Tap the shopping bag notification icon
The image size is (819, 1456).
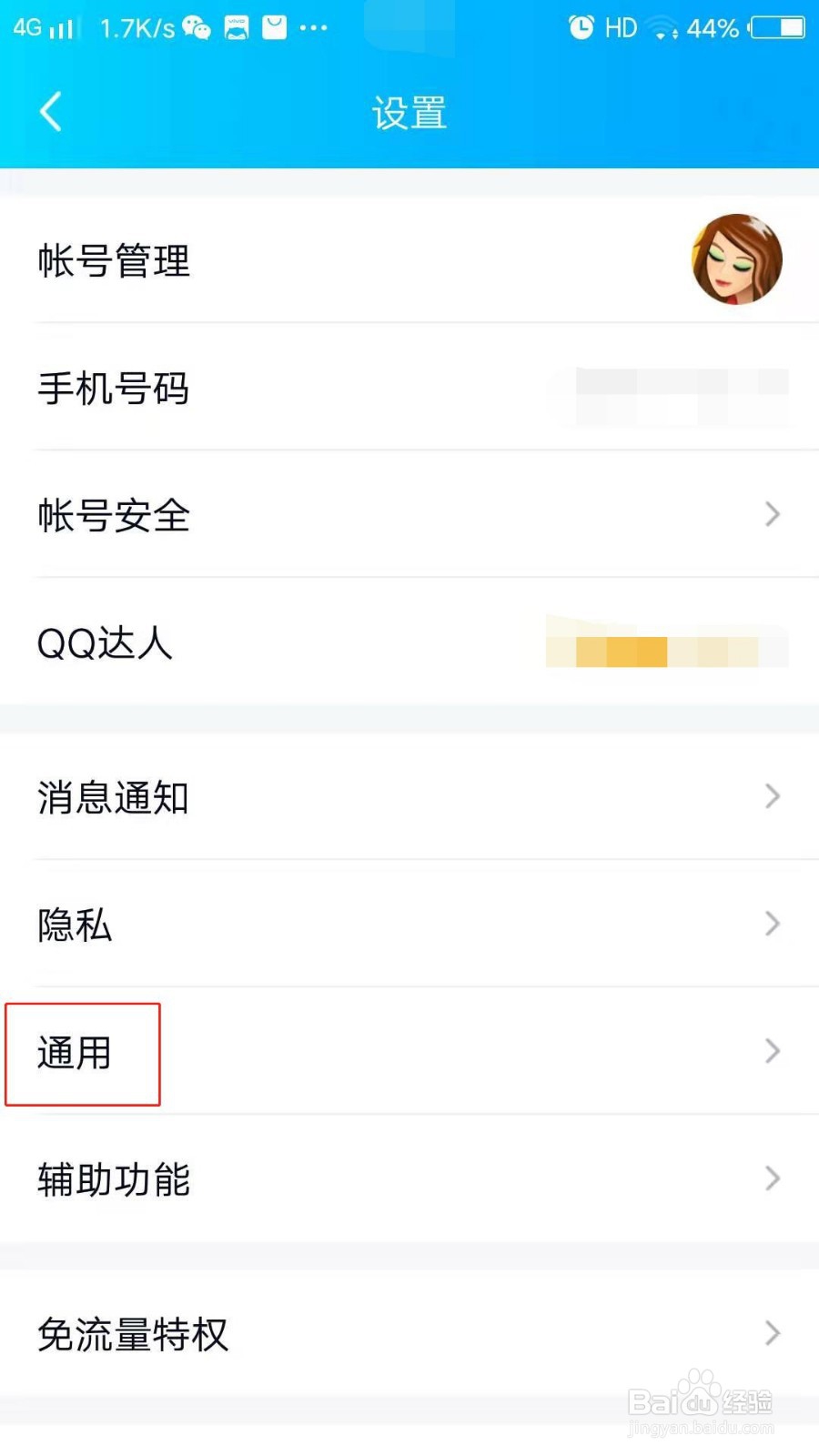[274, 28]
